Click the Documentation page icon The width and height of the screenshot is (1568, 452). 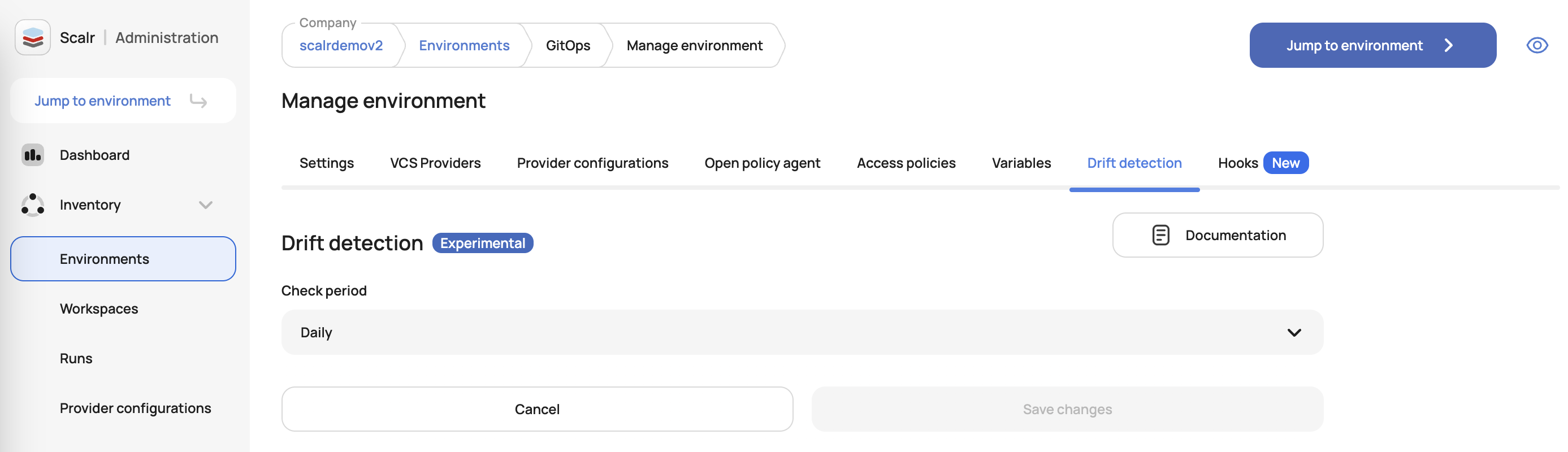click(x=1160, y=236)
